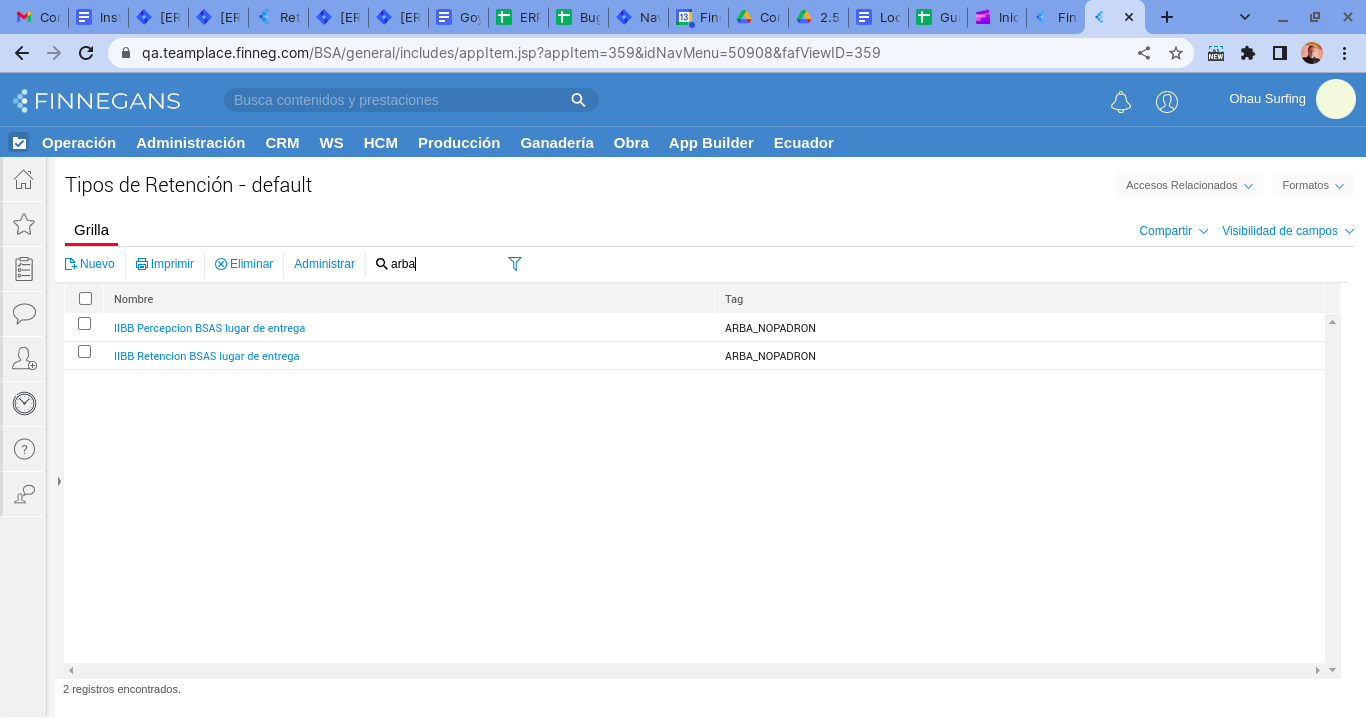The image size is (1366, 720).
Task: Click the filter funnel icon
Action: tap(515, 264)
